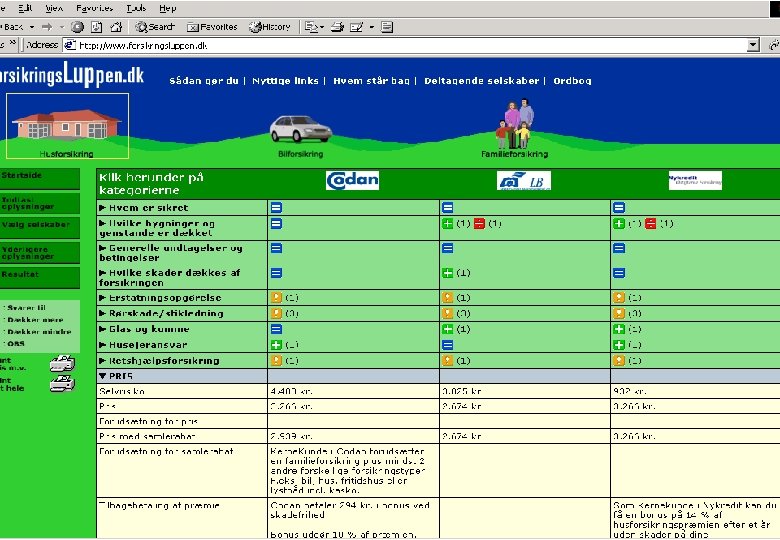
Task: Open the Nyttige links page
Action: pos(285,81)
